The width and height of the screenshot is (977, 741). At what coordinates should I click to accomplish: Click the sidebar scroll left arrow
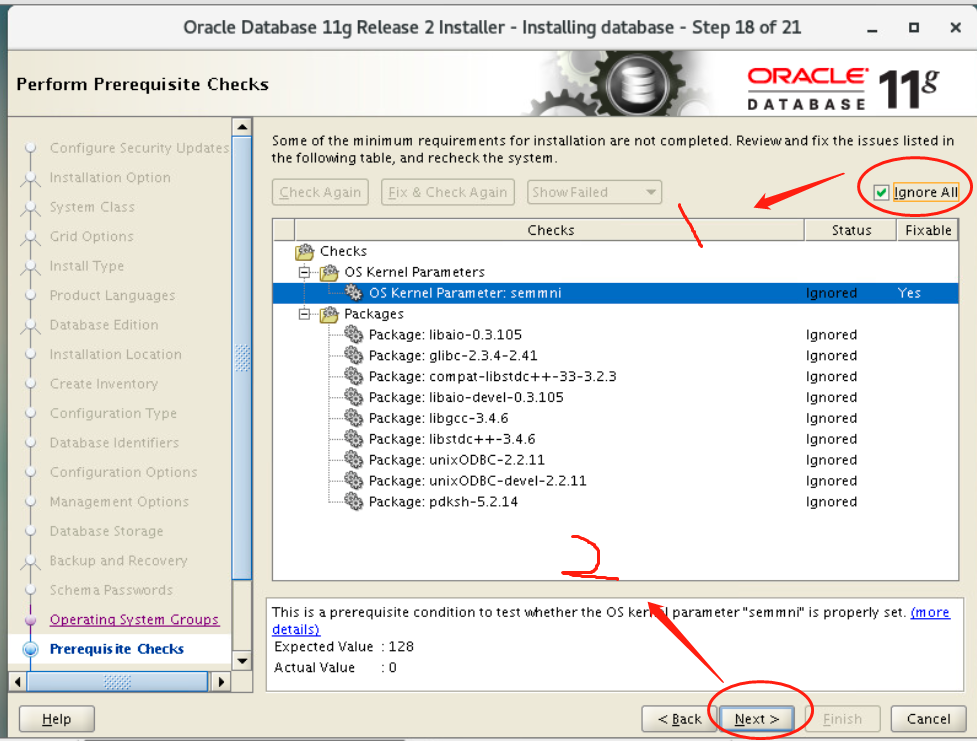click(18, 682)
